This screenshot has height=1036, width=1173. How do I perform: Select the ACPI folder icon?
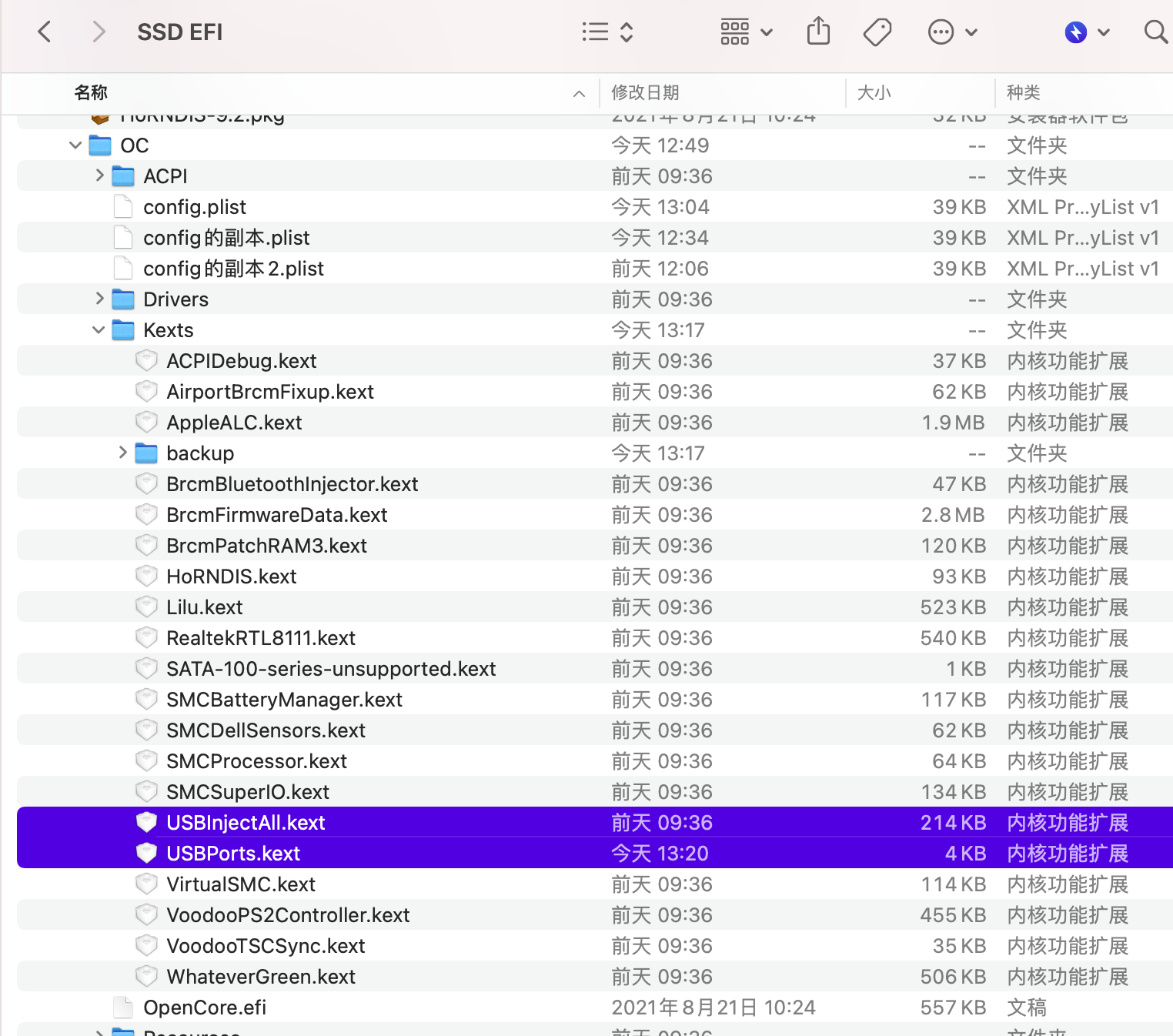pyautogui.click(x=123, y=175)
